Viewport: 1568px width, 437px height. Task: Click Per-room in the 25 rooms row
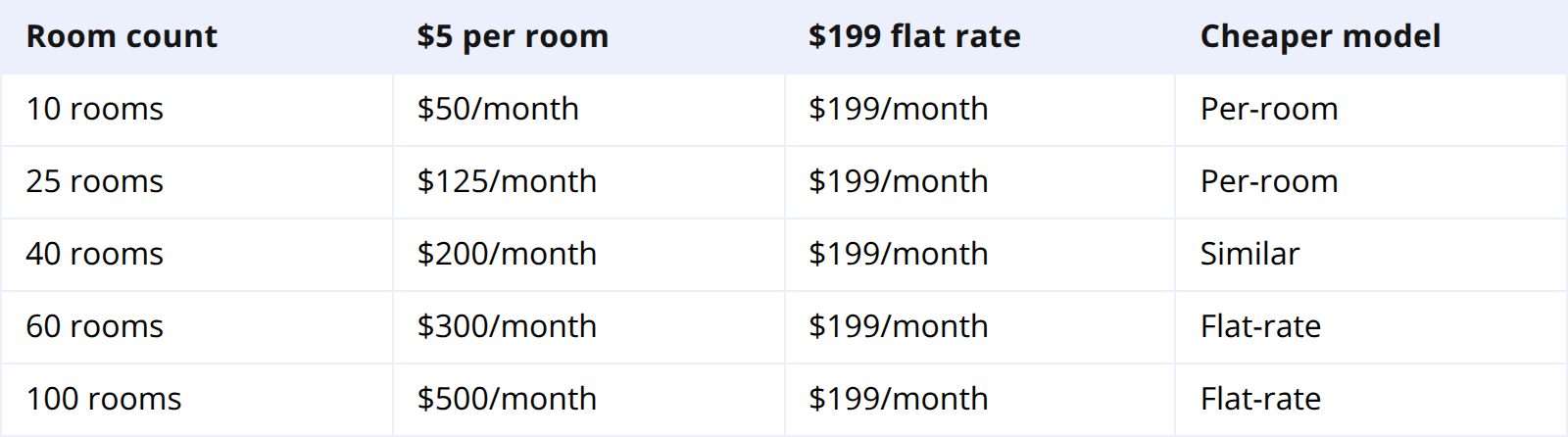tap(1269, 181)
